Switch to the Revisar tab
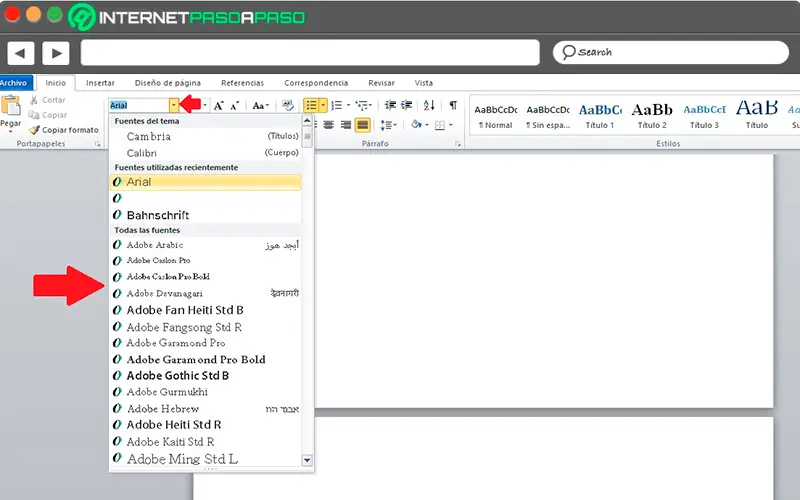800x500 pixels. pyautogui.click(x=382, y=83)
